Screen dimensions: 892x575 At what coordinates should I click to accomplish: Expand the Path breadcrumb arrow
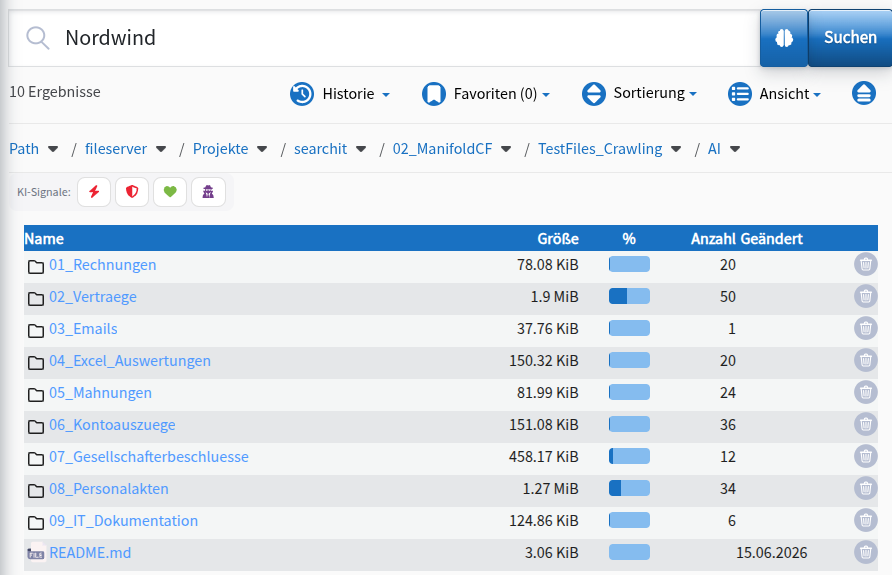53,149
